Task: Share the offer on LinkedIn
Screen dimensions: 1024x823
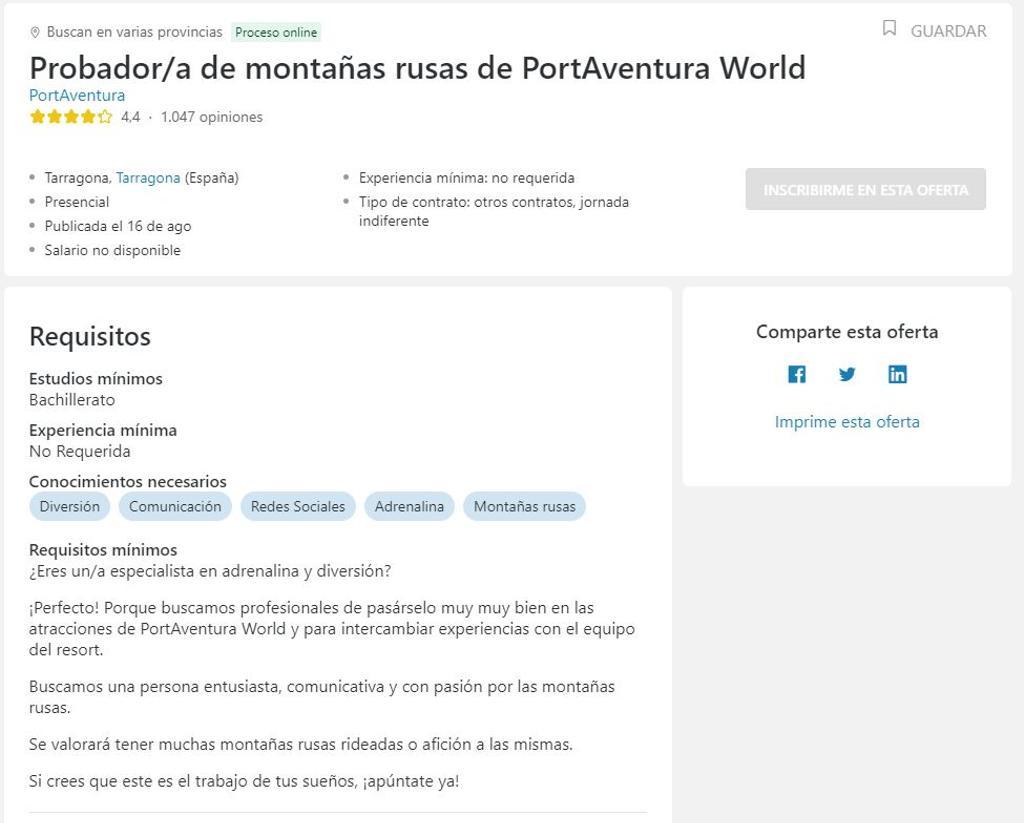Action: tap(897, 373)
